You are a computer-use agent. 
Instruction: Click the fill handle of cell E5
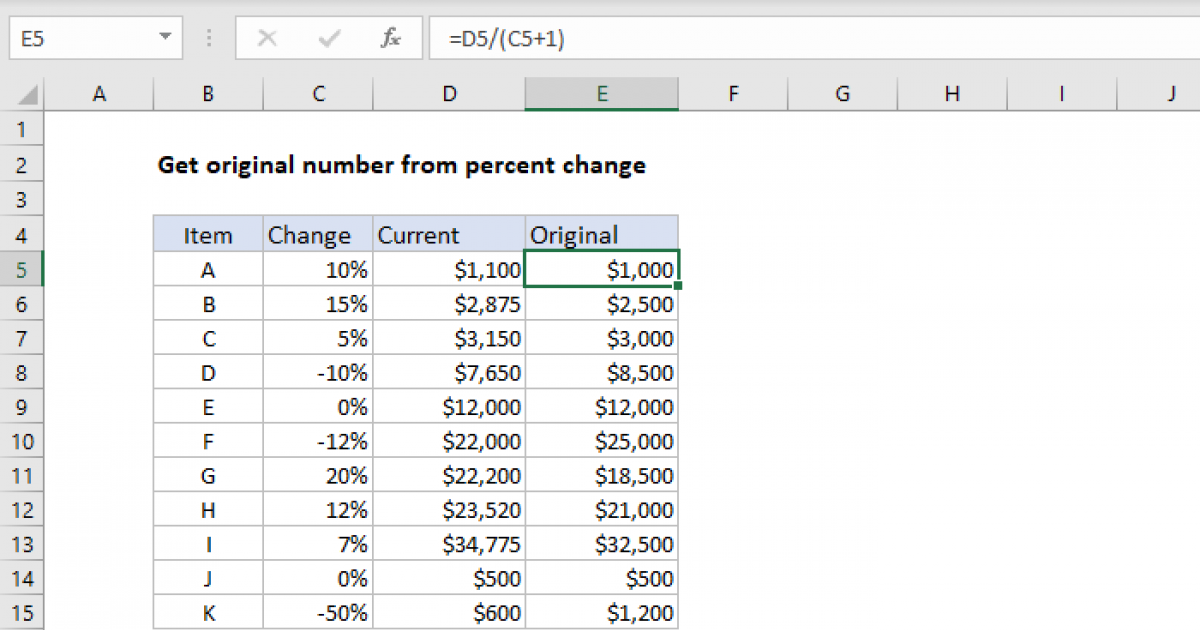point(678,286)
